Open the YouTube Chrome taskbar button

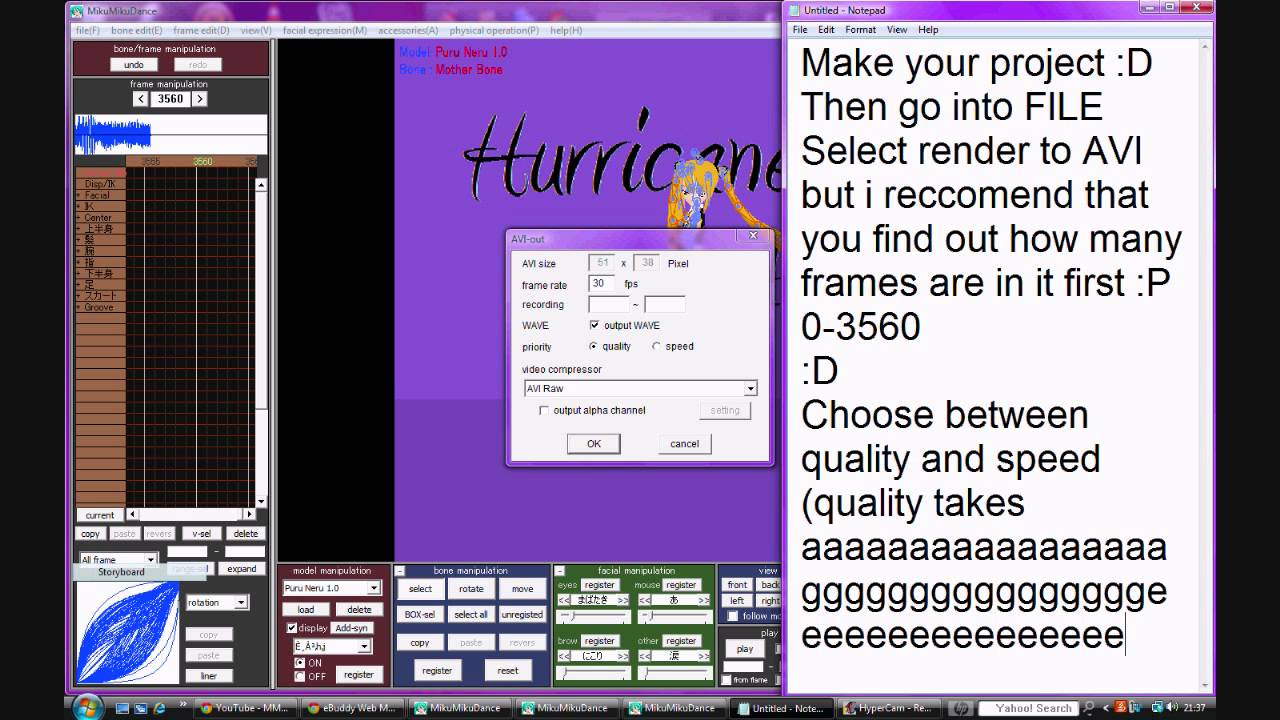point(245,708)
